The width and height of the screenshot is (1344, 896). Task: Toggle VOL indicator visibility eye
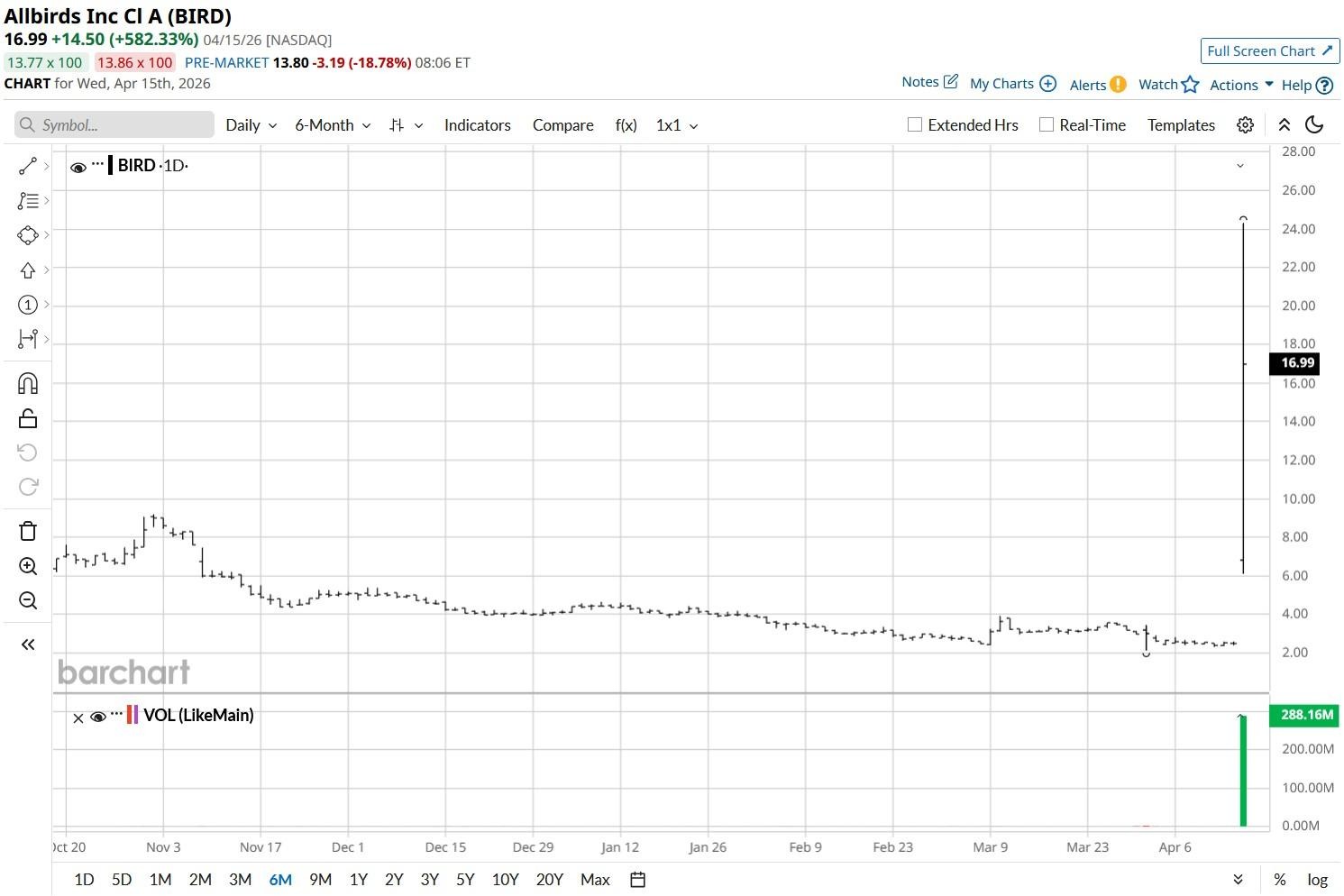pyautogui.click(x=98, y=717)
